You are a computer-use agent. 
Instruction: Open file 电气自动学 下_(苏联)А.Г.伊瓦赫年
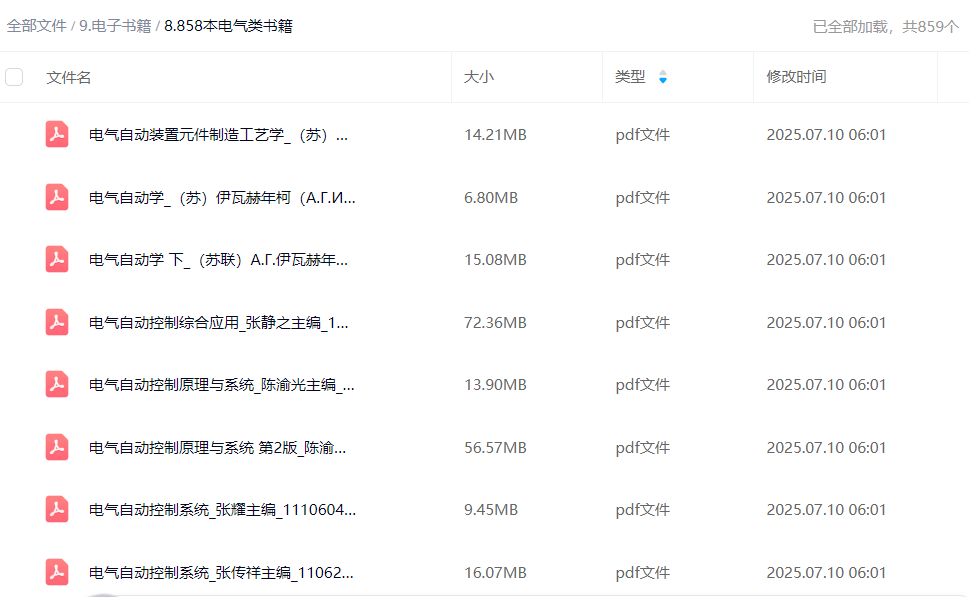219,260
